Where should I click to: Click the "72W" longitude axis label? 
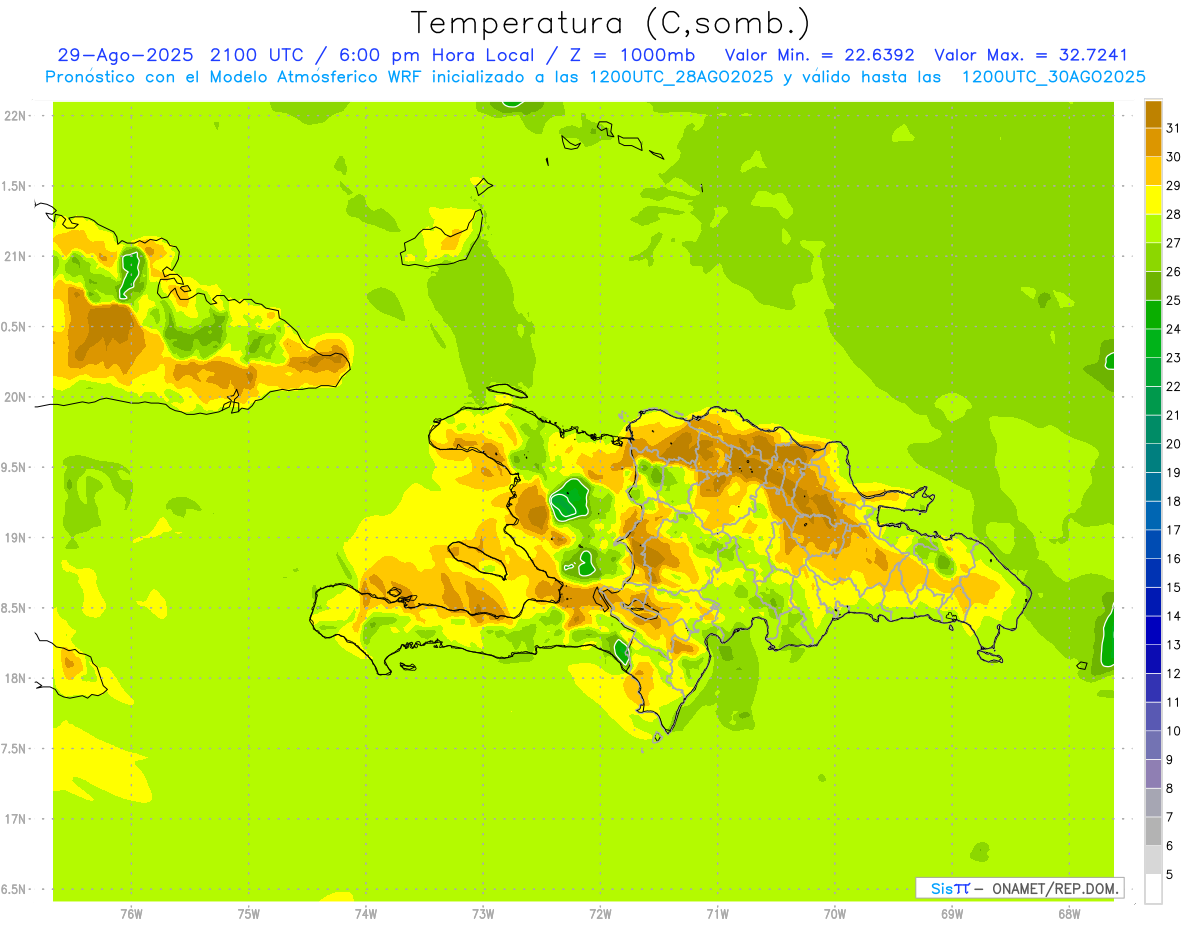coord(601,914)
